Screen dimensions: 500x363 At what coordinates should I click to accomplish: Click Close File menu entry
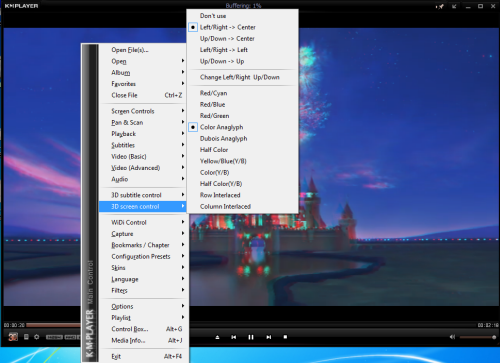143,95
